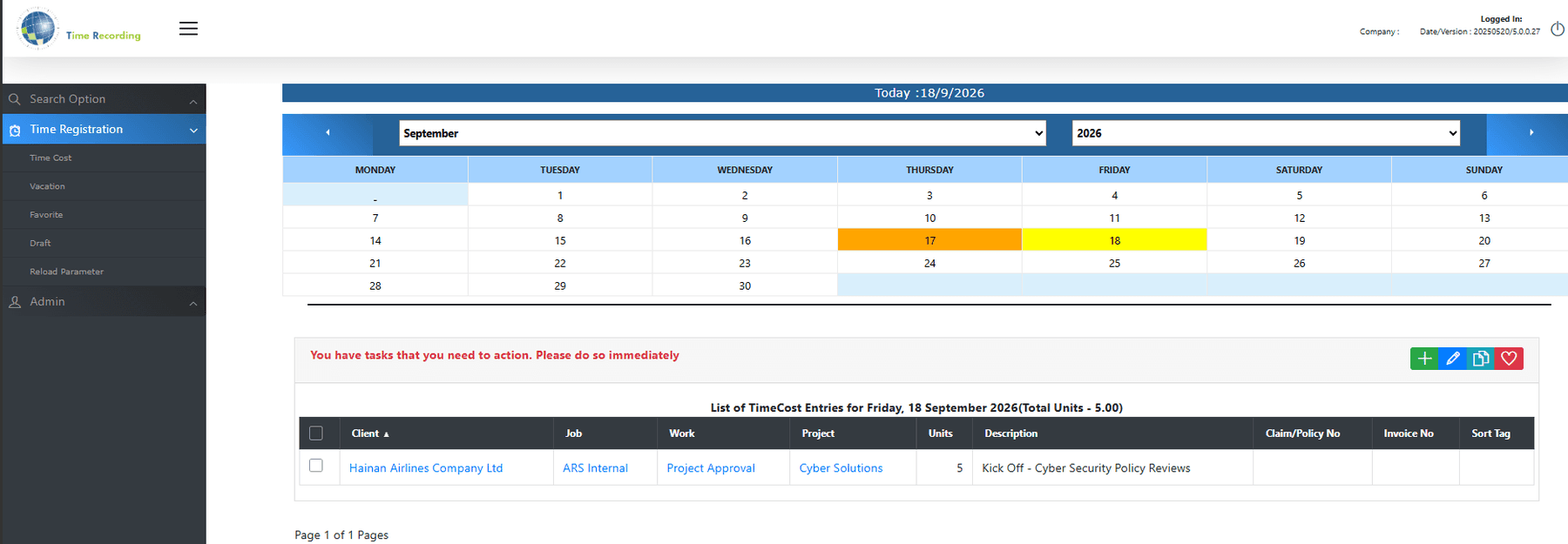Screen dimensions: 1568x544
Task: Open Draft menu item
Action: tap(40, 244)
